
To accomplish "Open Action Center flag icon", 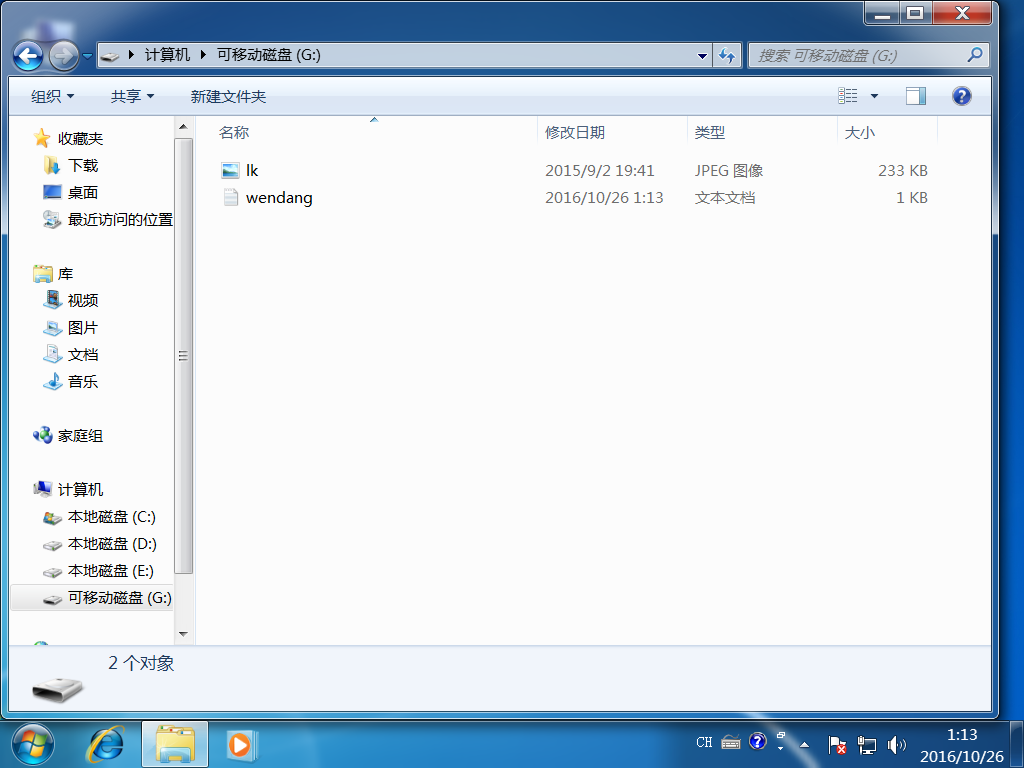I will point(837,744).
